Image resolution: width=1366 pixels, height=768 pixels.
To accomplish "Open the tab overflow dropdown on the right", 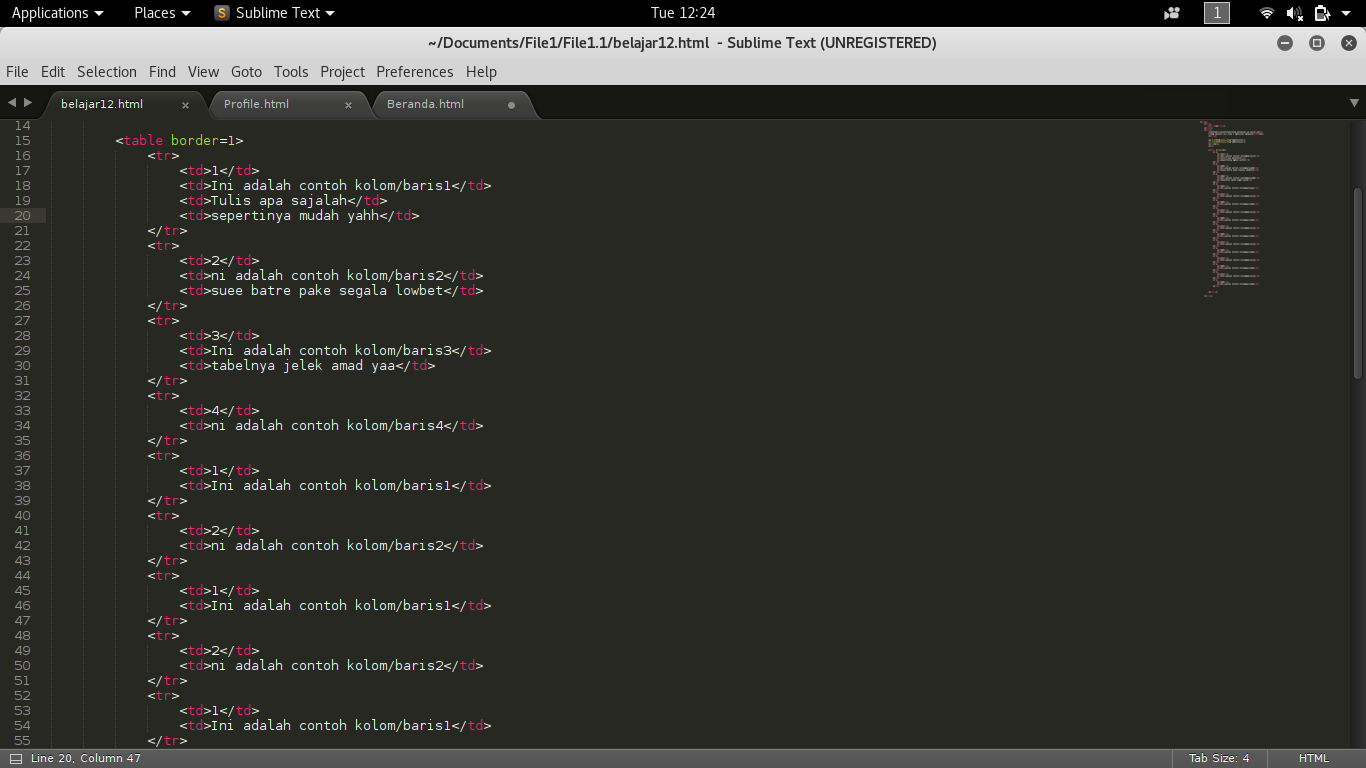I will 1353,102.
